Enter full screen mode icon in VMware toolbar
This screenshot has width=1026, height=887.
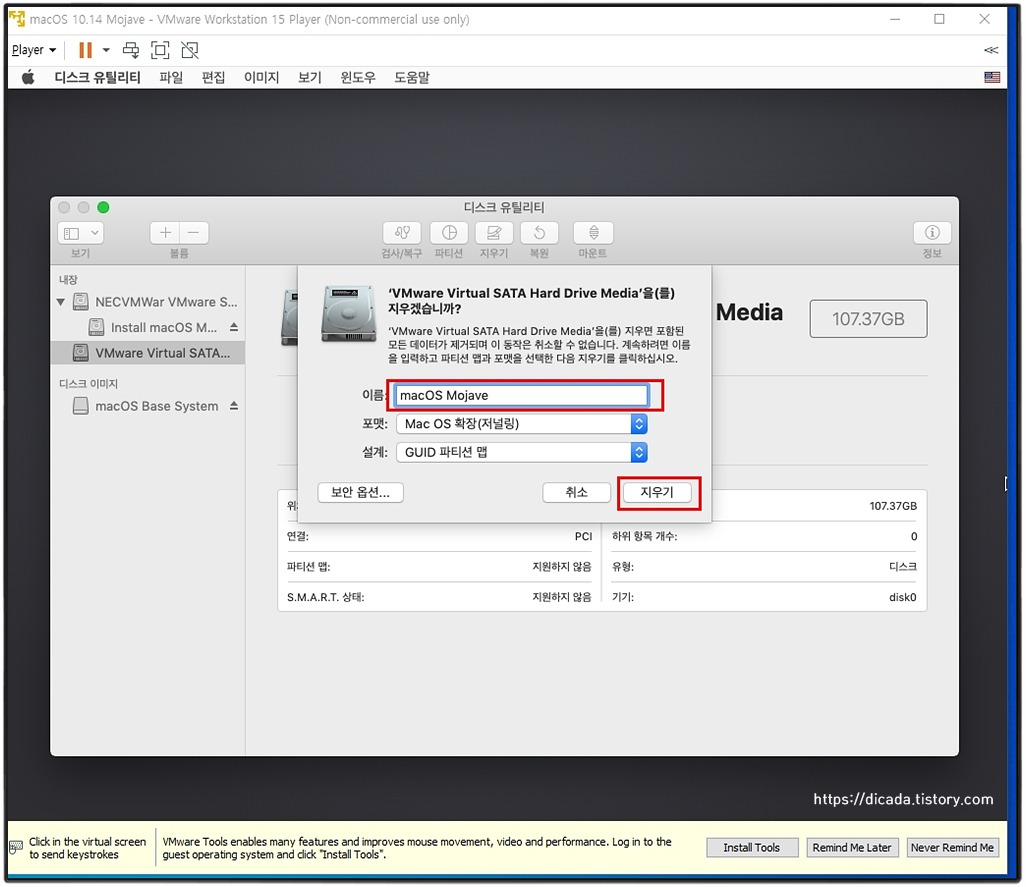160,50
